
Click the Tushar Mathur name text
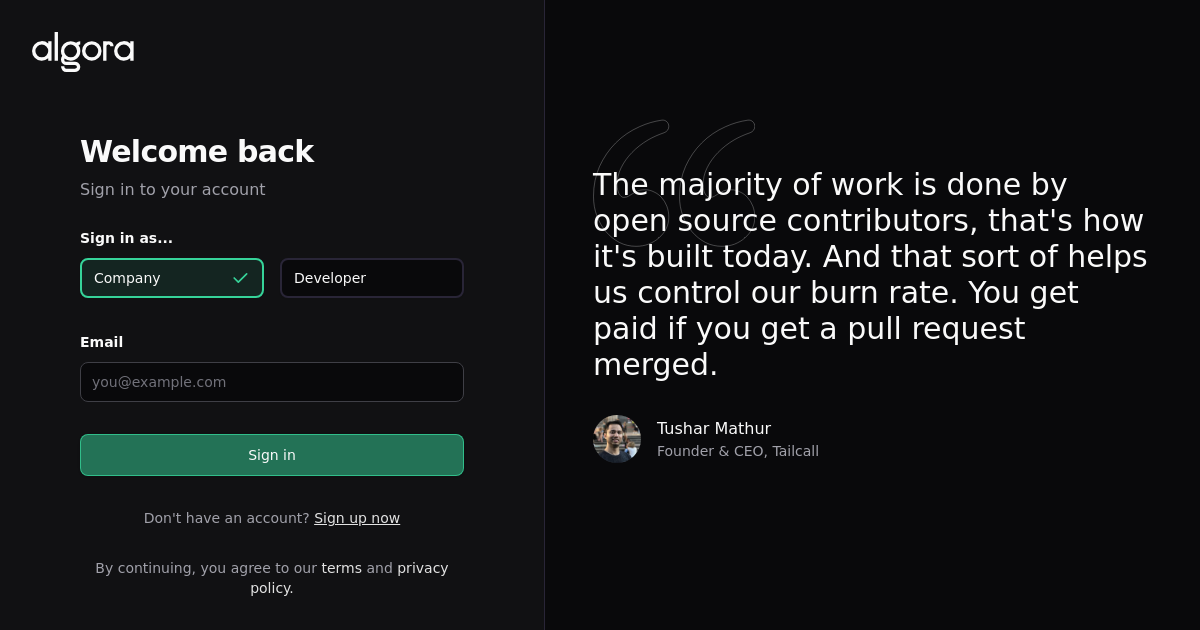pos(714,428)
